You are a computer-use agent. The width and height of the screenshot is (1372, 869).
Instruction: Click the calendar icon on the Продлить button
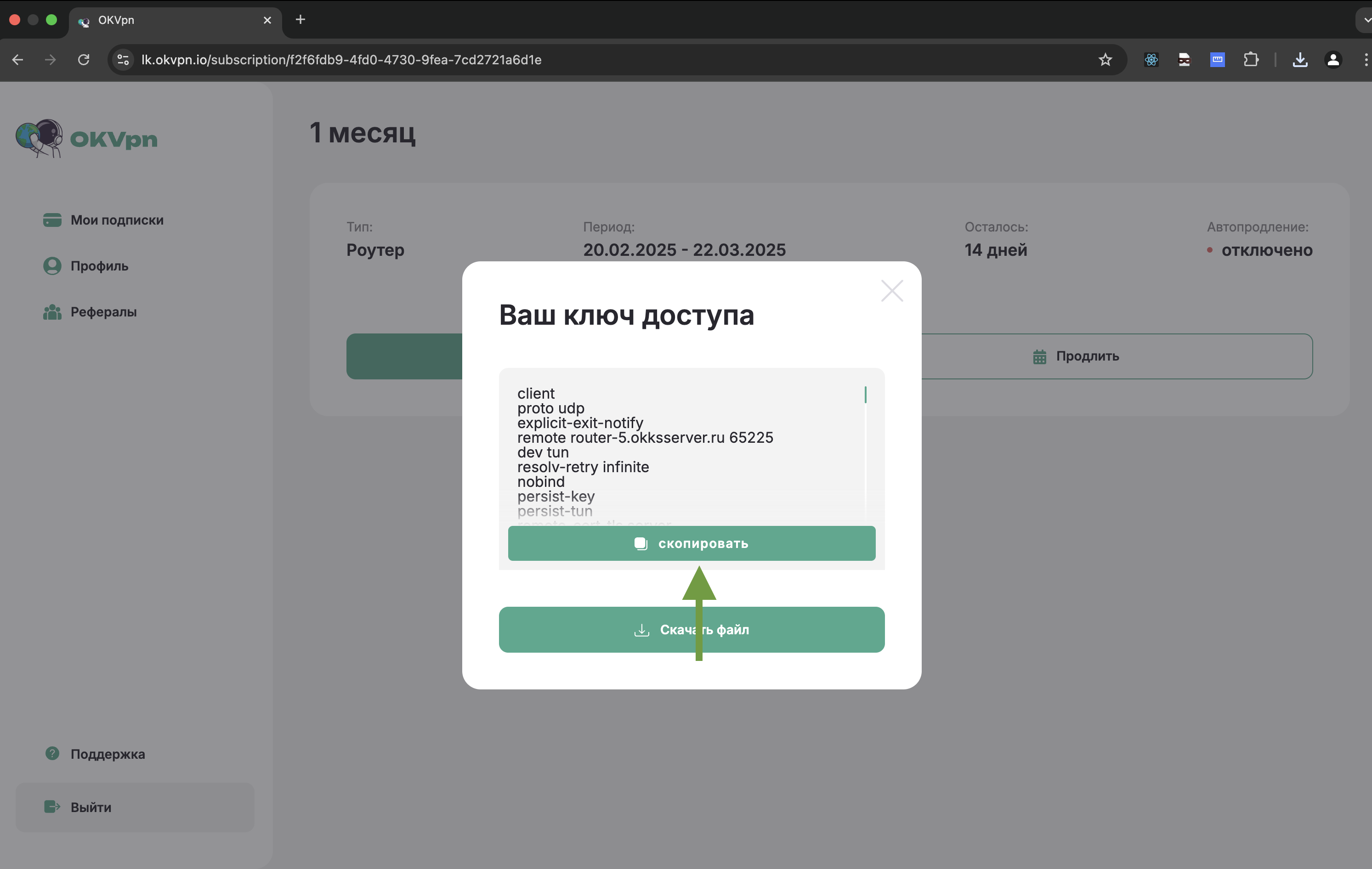pos(1039,356)
